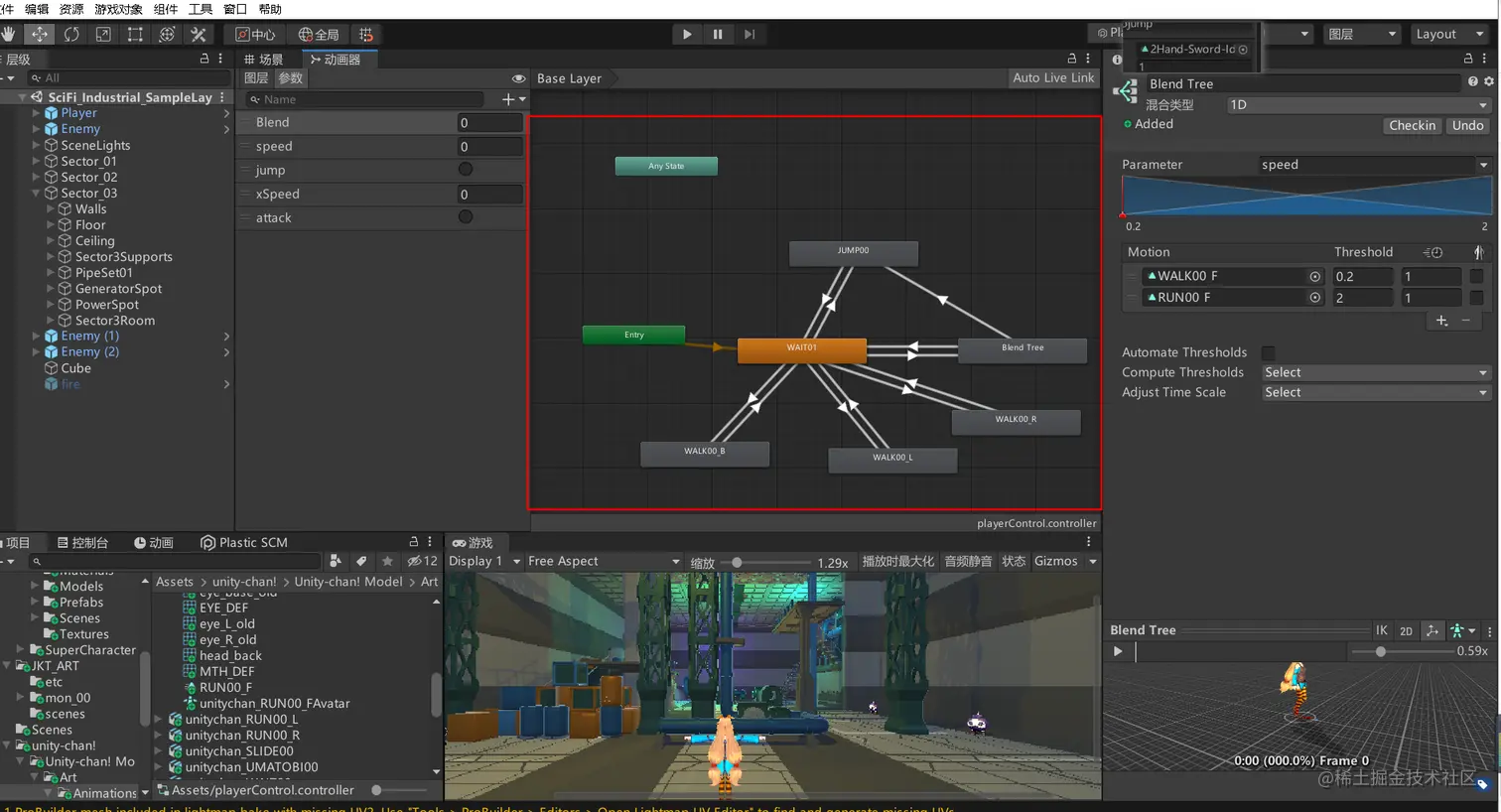Select the Move tool
This screenshot has width=1501, height=812.
coord(40,34)
